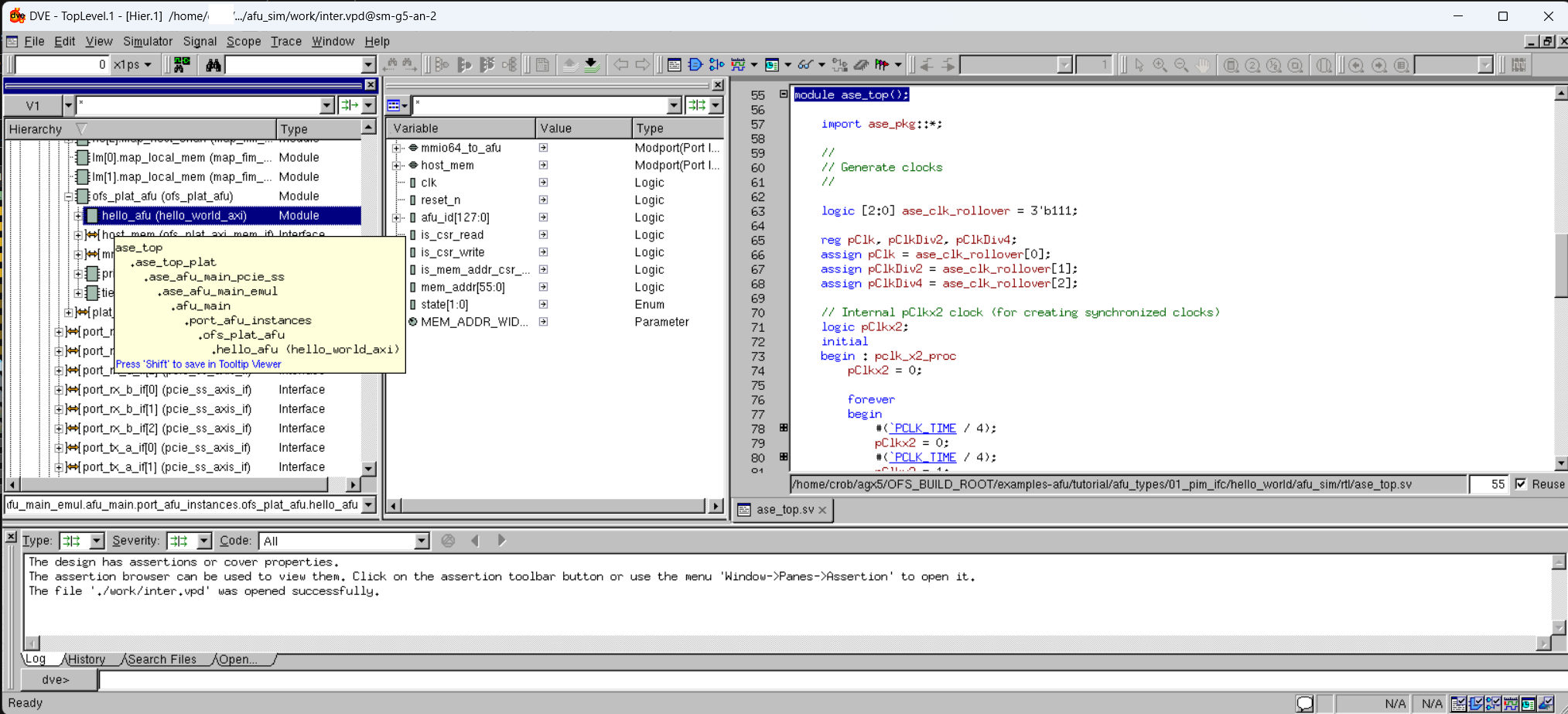Switch to the History tab
This screenshot has height=714, width=1568.
coord(86,659)
